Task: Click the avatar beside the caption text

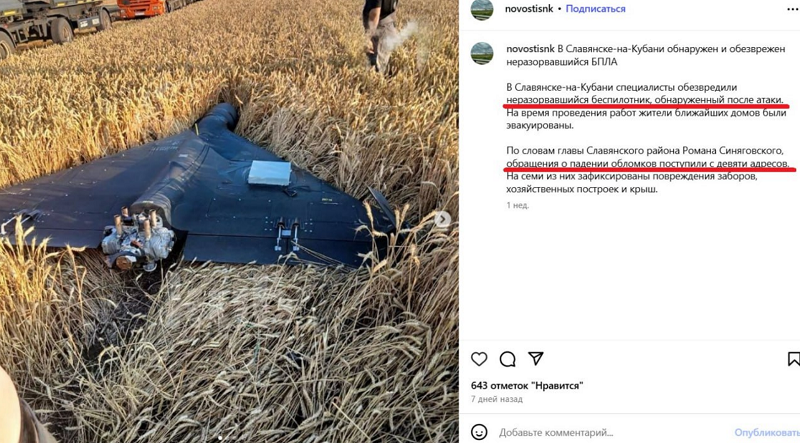Action: point(482,54)
